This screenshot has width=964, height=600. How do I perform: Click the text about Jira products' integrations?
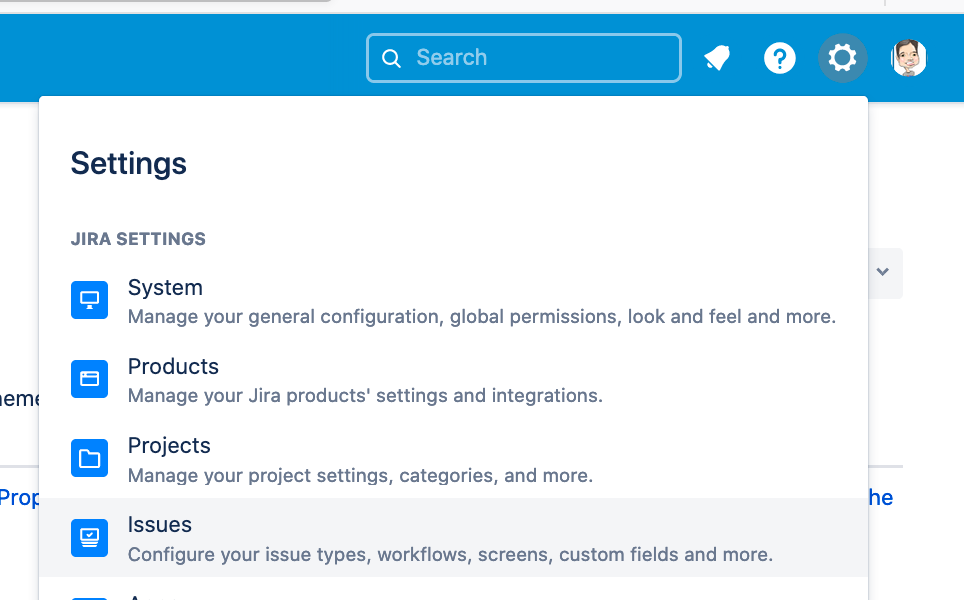point(365,395)
